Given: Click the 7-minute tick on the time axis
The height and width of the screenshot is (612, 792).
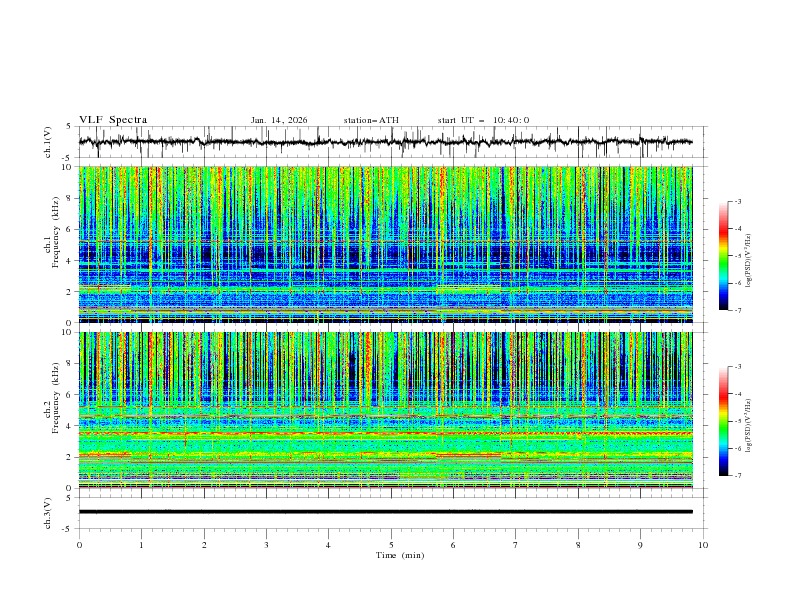Looking at the screenshot, I should click(x=516, y=545).
